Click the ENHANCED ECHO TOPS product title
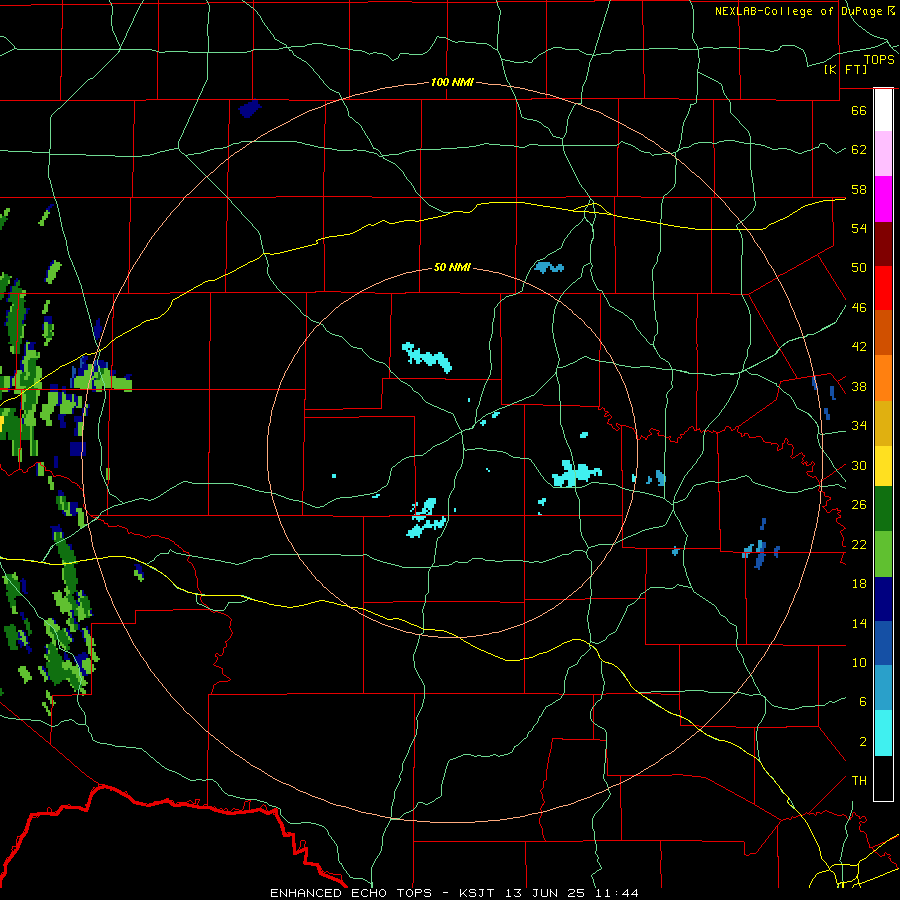900x900 pixels. click(350, 893)
